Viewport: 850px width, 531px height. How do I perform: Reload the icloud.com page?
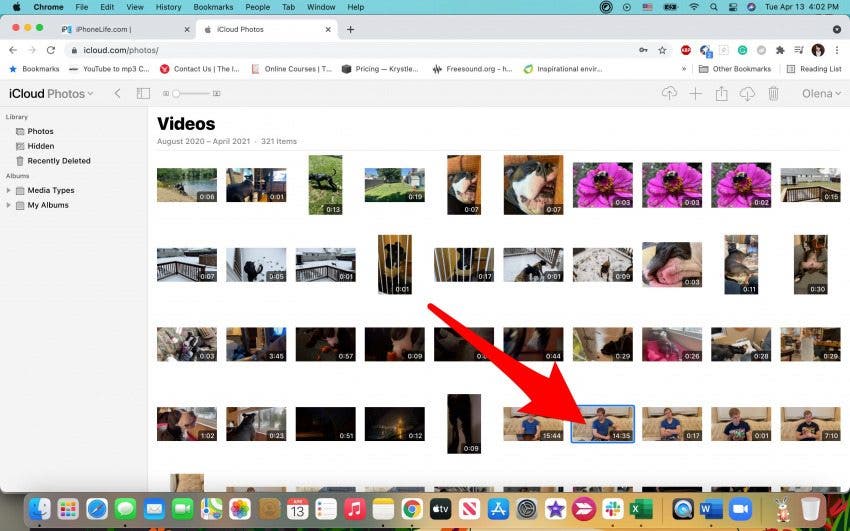(x=51, y=50)
